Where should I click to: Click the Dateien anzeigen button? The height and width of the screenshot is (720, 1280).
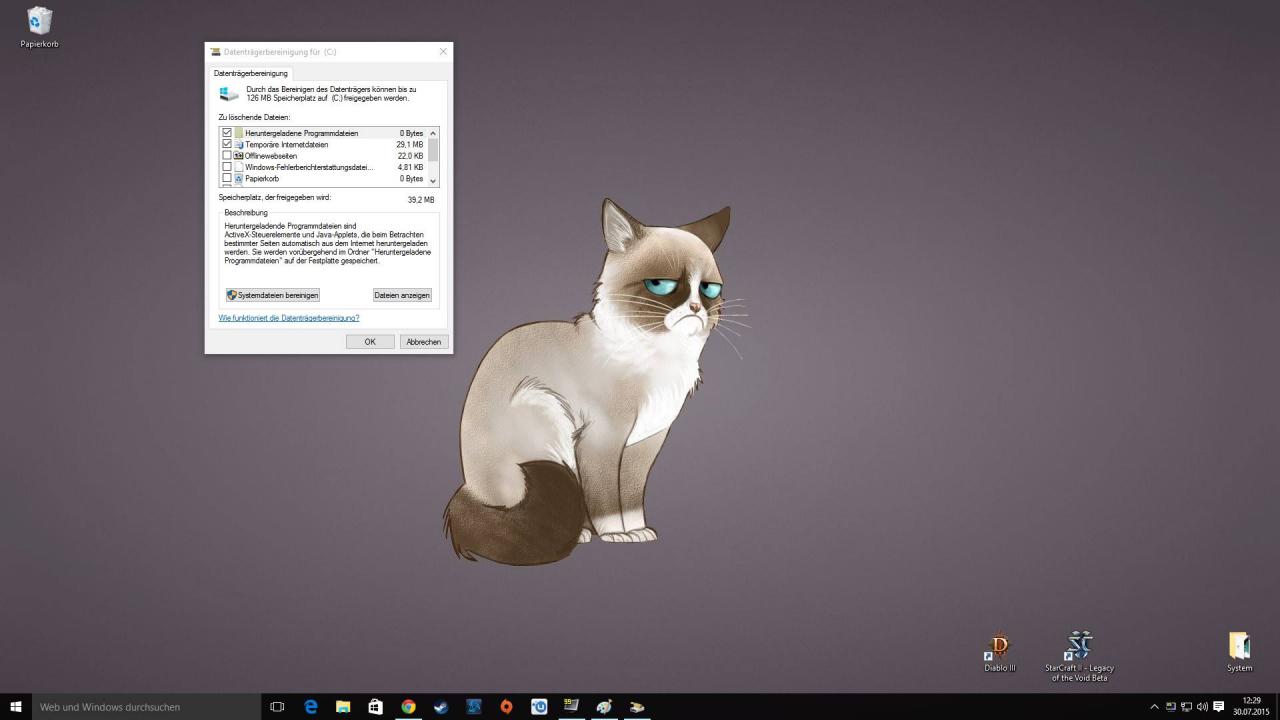402,295
